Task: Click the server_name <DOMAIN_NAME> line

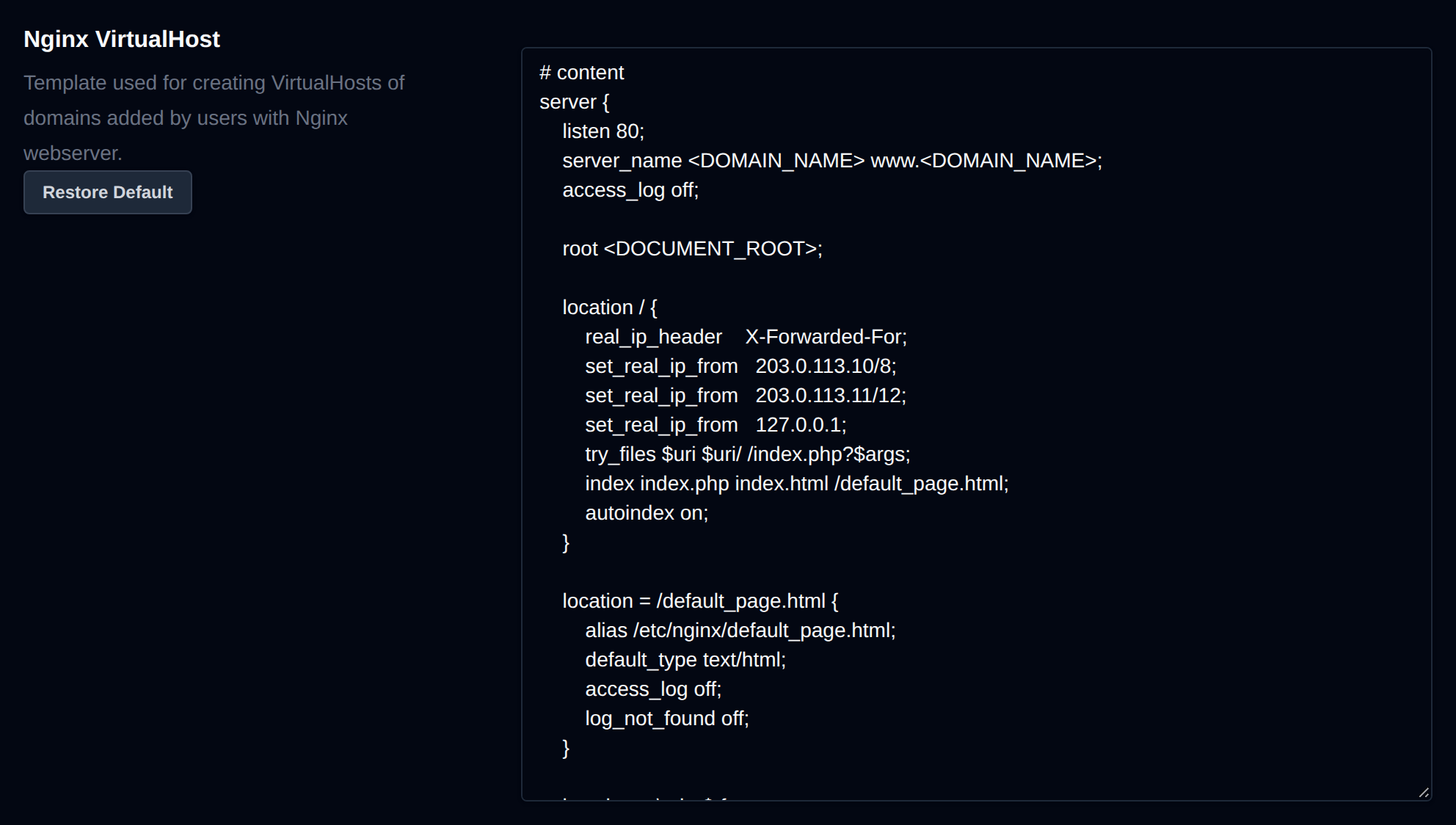Action: pyautogui.click(x=832, y=161)
